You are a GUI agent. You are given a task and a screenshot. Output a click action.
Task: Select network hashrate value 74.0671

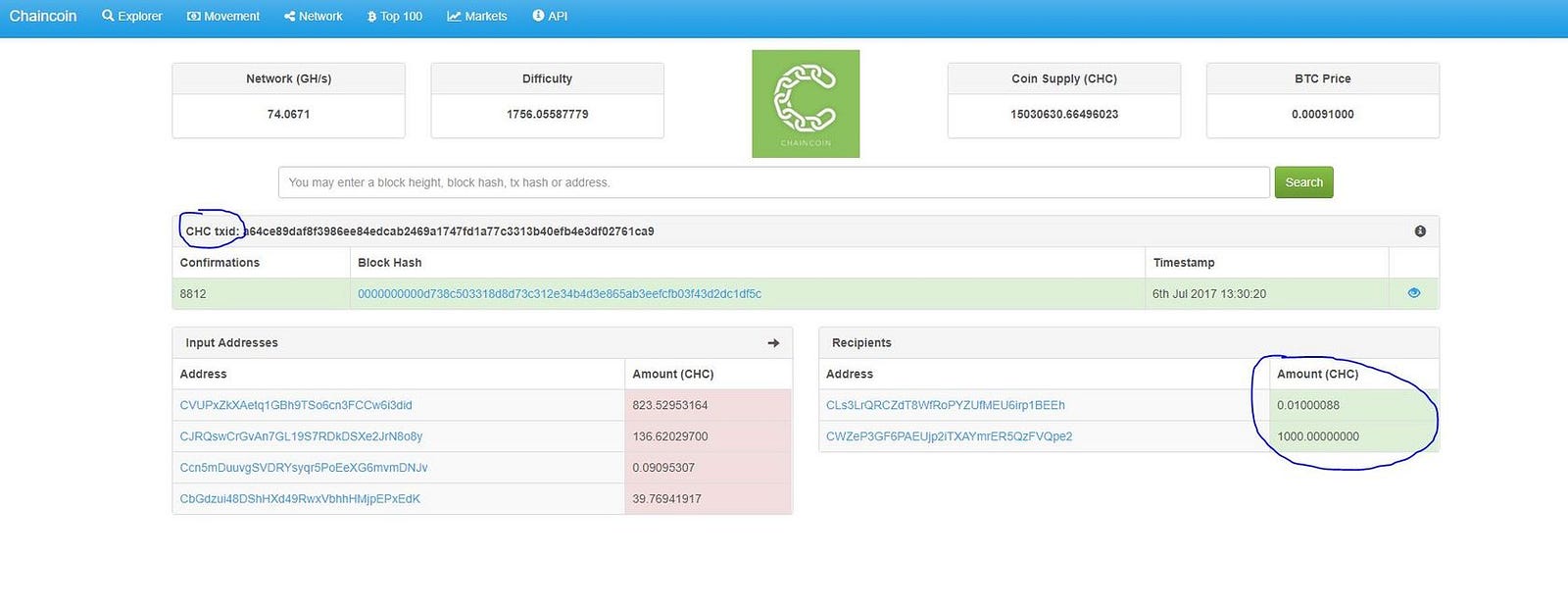(288, 115)
